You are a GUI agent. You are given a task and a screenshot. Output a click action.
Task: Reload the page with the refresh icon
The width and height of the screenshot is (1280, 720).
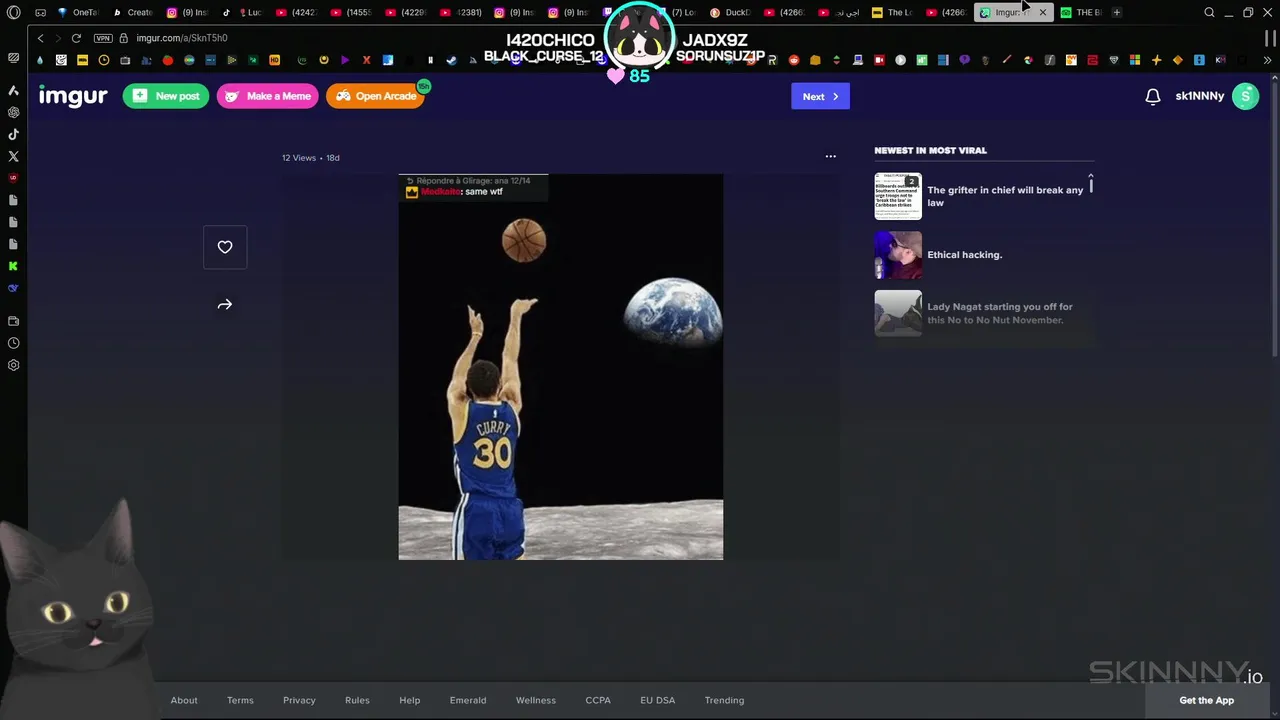(x=76, y=38)
